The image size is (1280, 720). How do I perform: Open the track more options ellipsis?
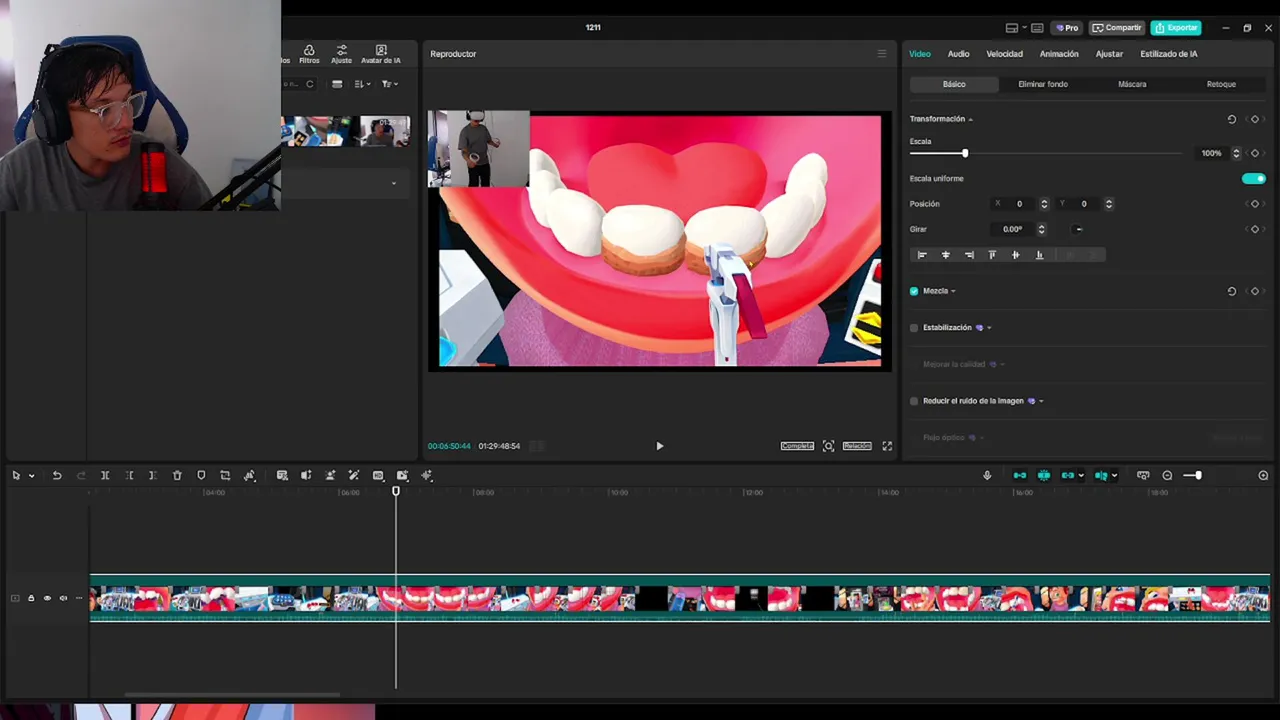click(79, 598)
